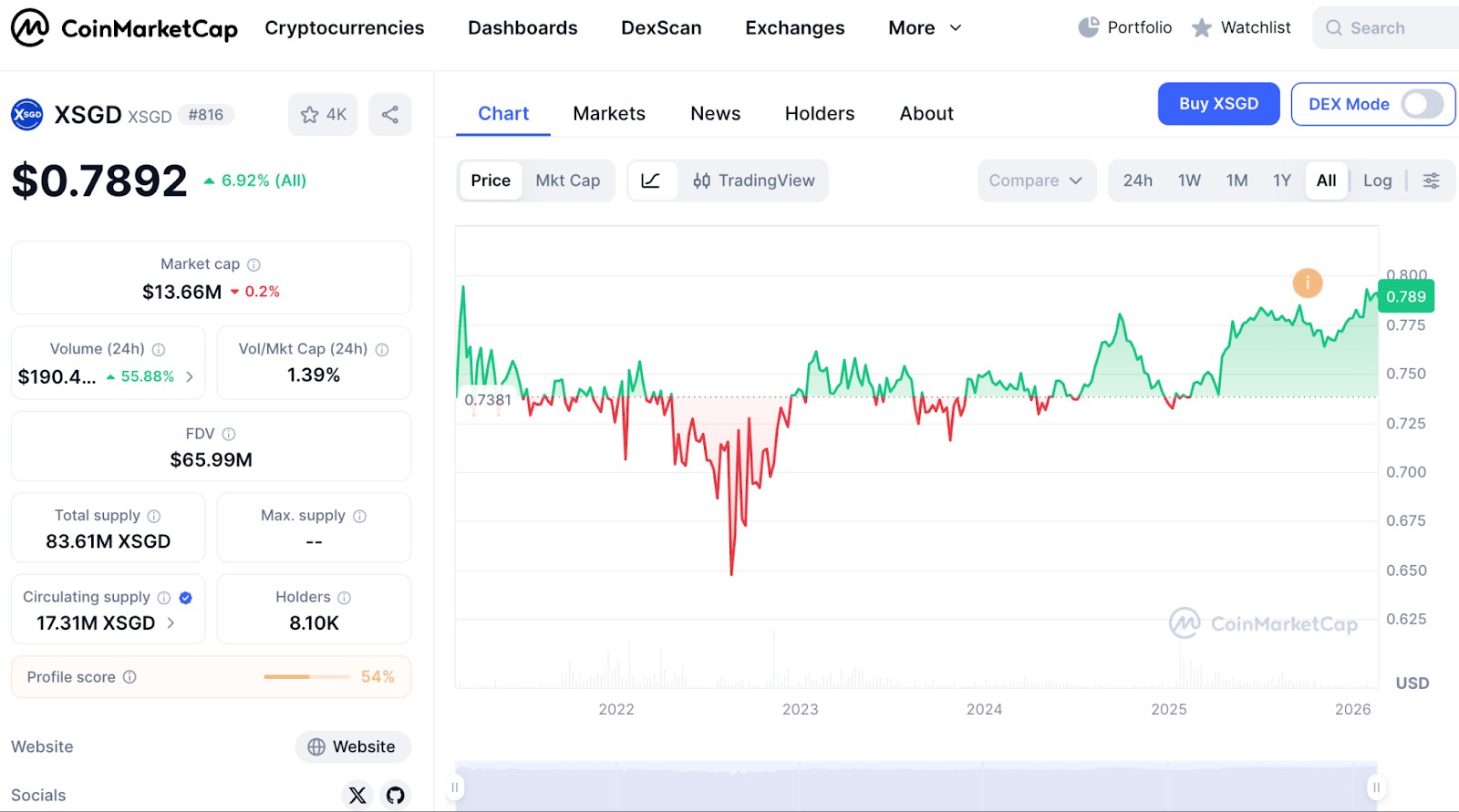Select the 1W time range
The height and width of the screenshot is (812, 1459).
1190,180
